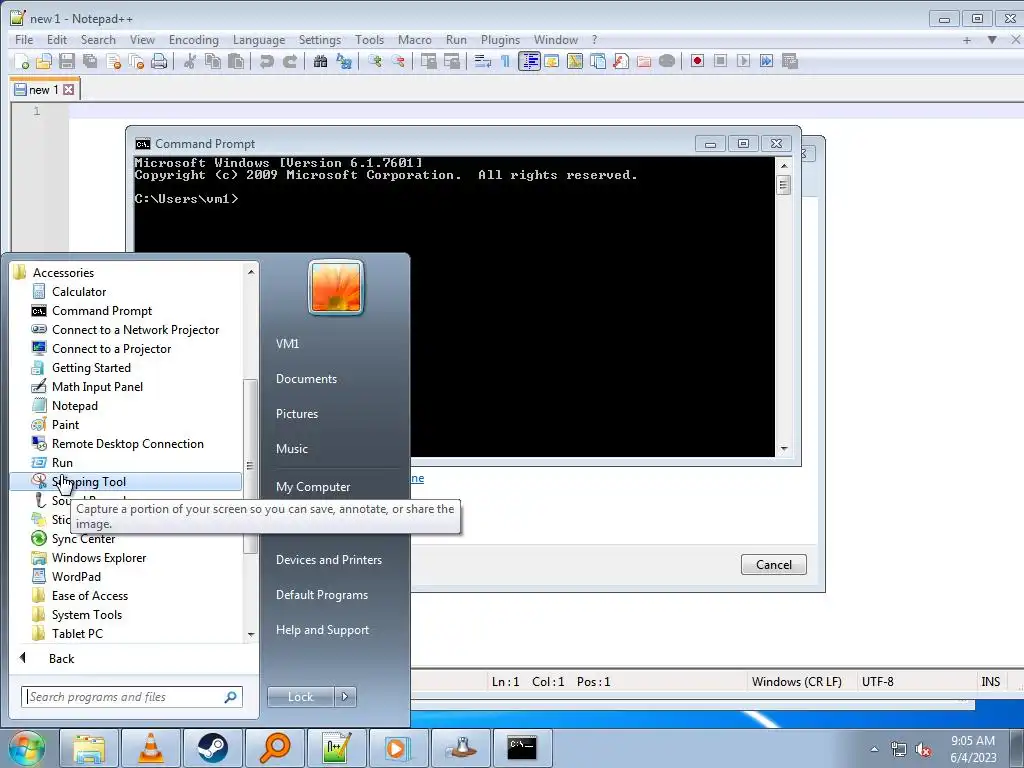This screenshot has height=768, width=1024.
Task: Click the Zoom In toolbar icon
Action: (x=375, y=61)
